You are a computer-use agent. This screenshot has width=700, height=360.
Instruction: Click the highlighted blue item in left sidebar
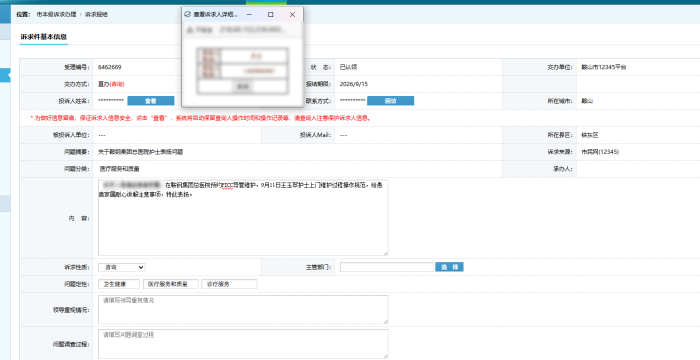coord(5,75)
